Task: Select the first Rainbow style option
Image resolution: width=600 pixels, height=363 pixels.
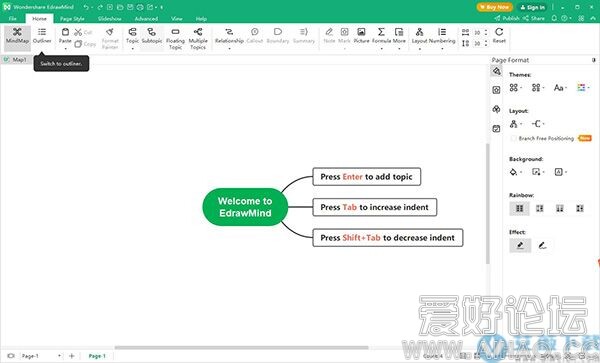Action: [519, 208]
